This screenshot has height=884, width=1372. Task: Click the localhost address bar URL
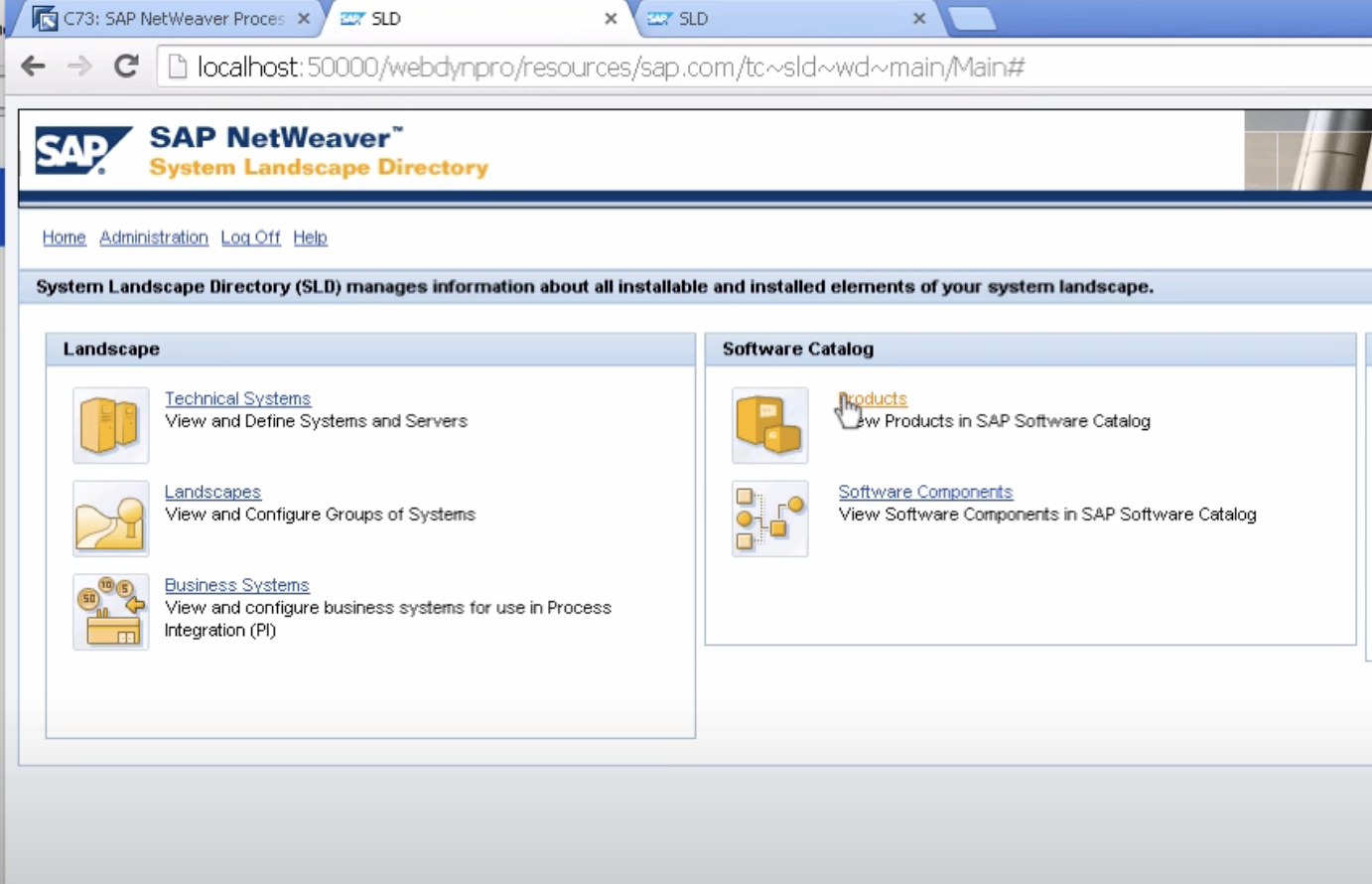(x=611, y=67)
